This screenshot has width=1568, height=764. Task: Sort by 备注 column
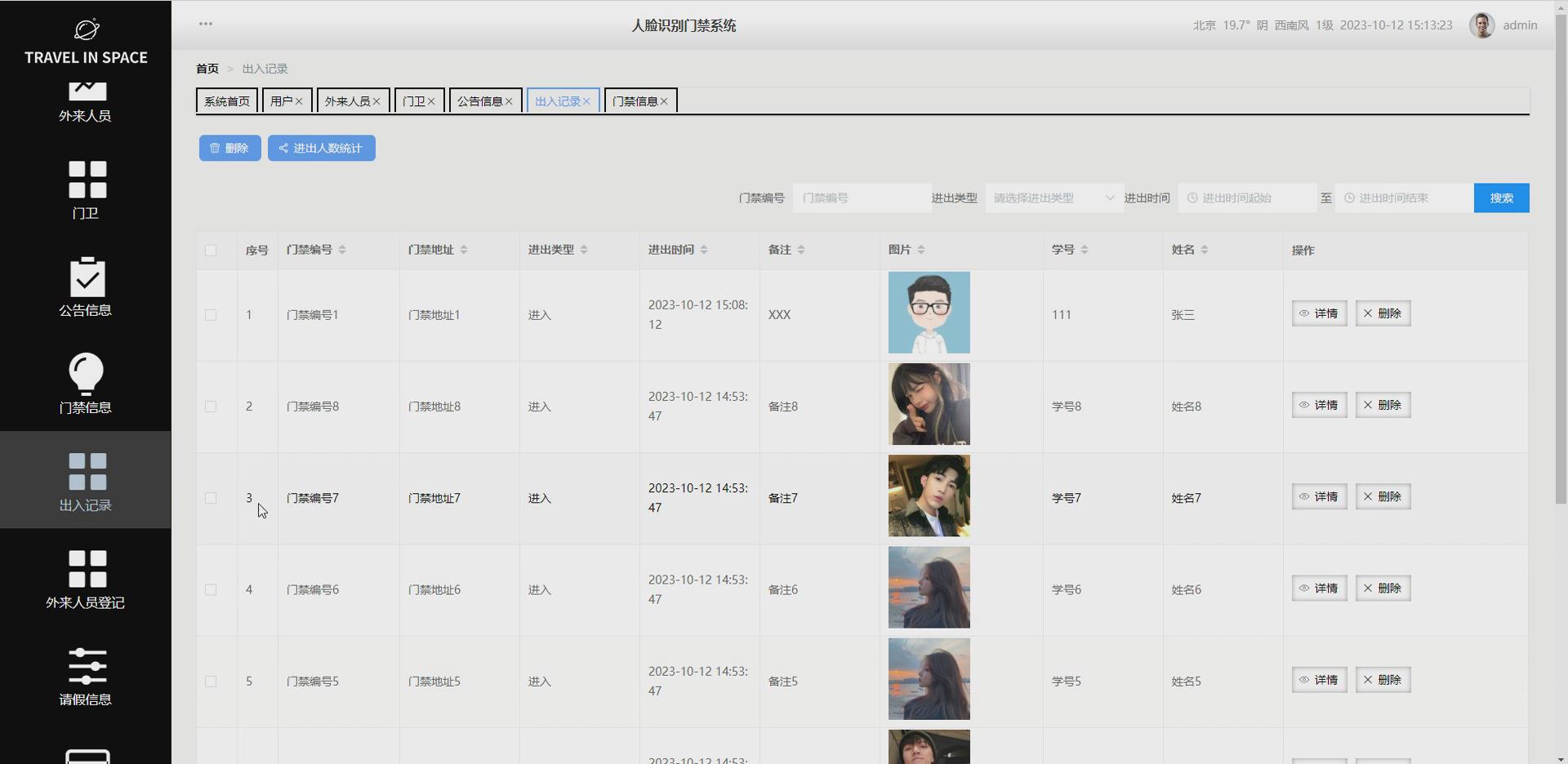pyautogui.click(x=801, y=250)
